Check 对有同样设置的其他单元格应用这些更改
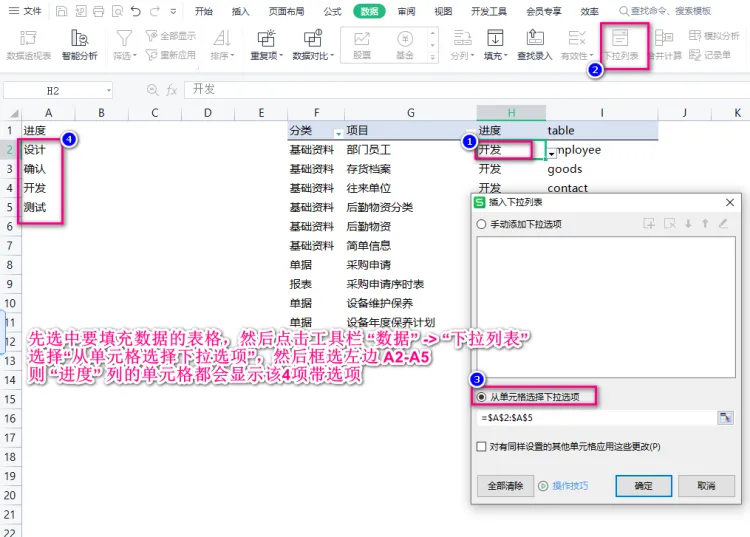750x537 pixels. 481,446
